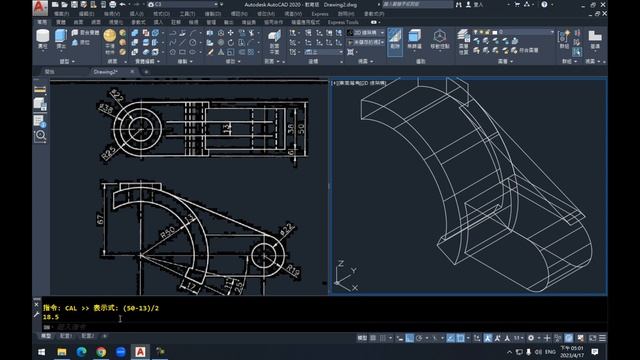Click Open file icon in Quick Access toolbar
640x360 pixels.
64,4
